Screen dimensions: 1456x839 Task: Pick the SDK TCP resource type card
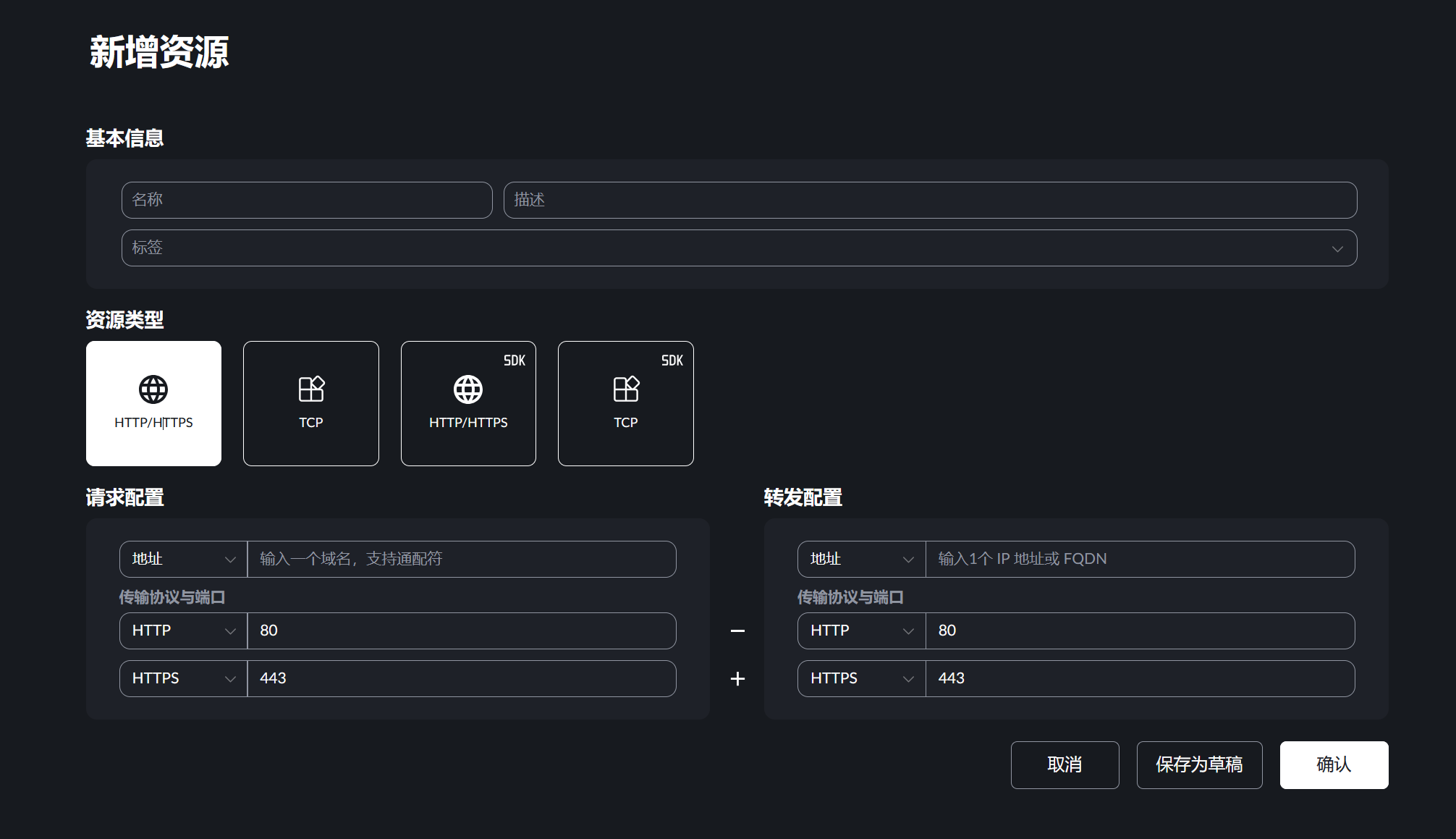tap(625, 403)
